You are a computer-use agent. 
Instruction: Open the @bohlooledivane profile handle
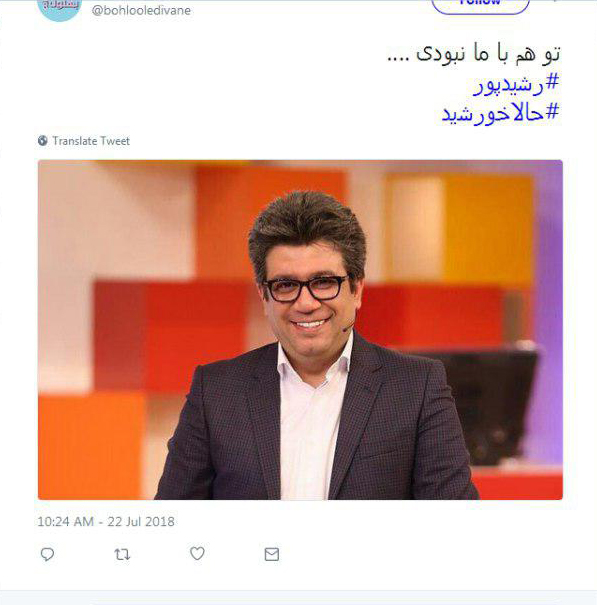click(141, 10)
